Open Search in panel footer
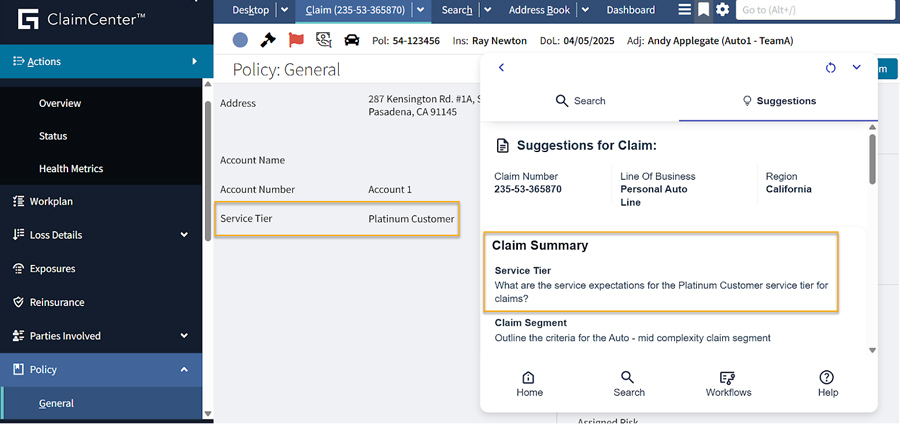This screenshot has height=425, width=900. coord(629,384)
